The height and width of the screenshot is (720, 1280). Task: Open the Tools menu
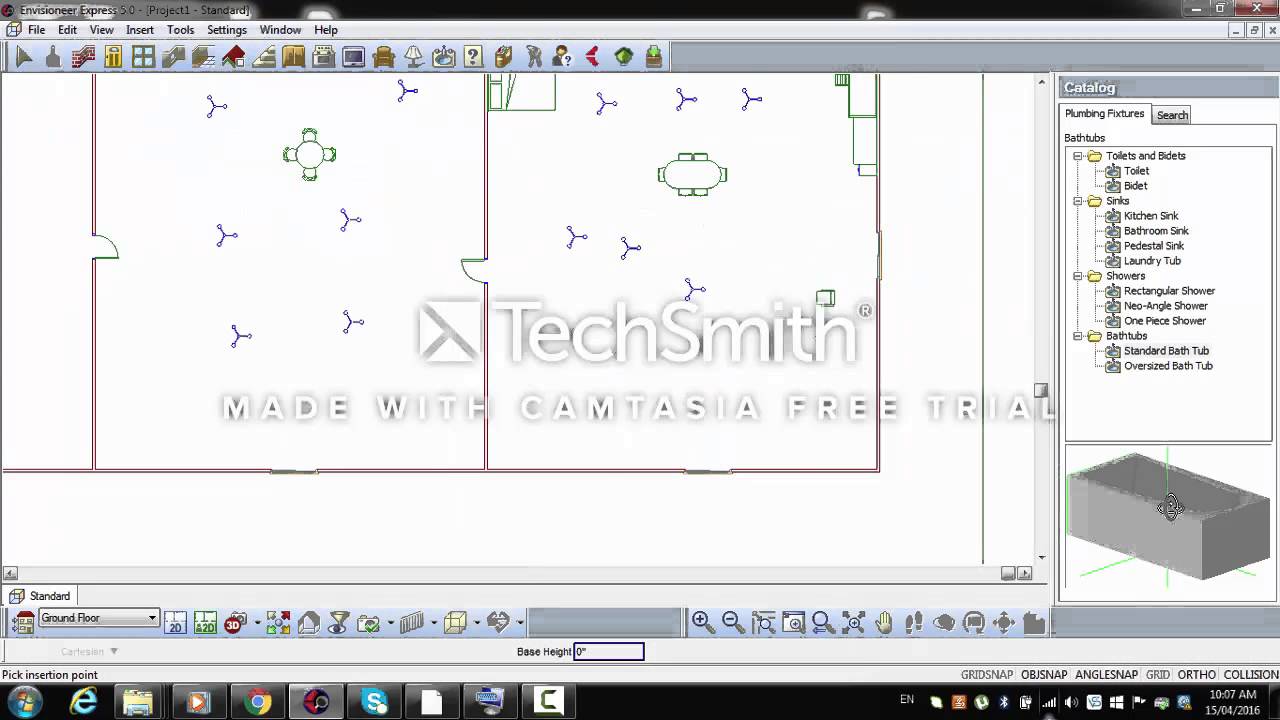coord(180,30)
